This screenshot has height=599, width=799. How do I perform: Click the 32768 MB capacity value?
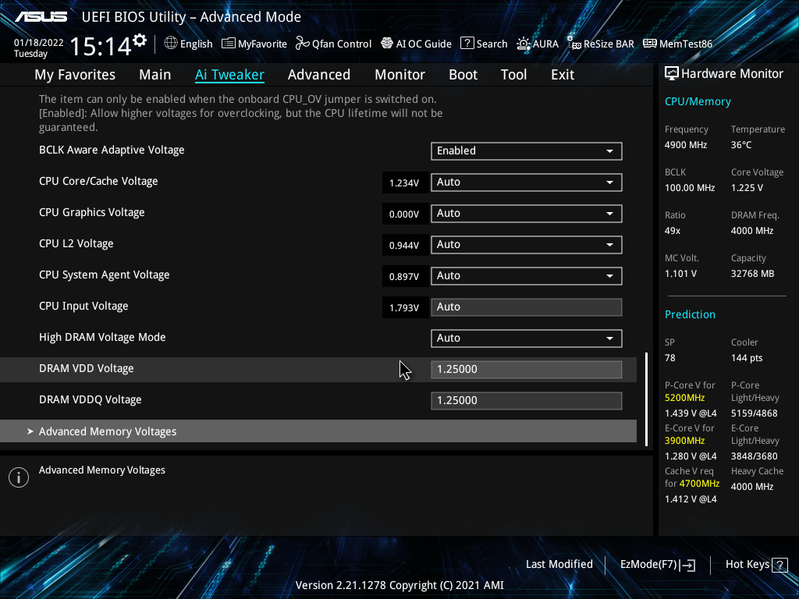752,274
